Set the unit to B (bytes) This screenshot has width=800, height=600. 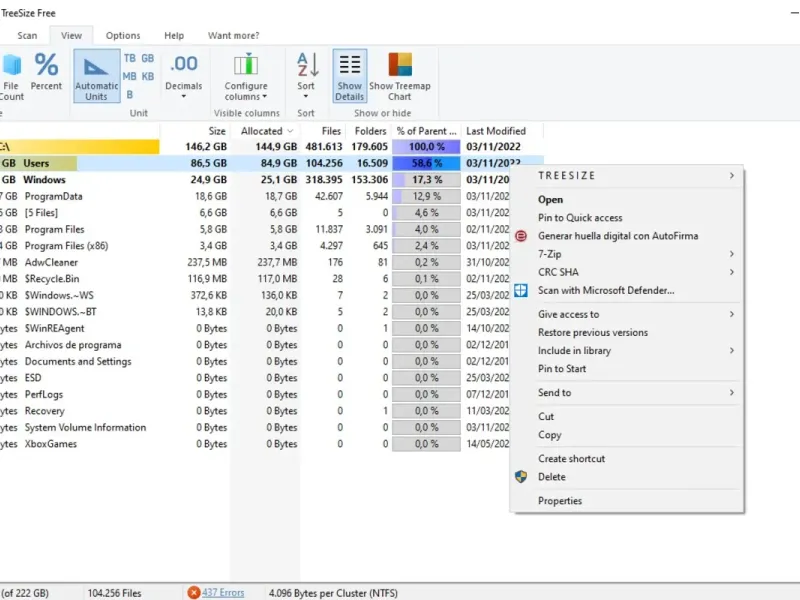130,94
